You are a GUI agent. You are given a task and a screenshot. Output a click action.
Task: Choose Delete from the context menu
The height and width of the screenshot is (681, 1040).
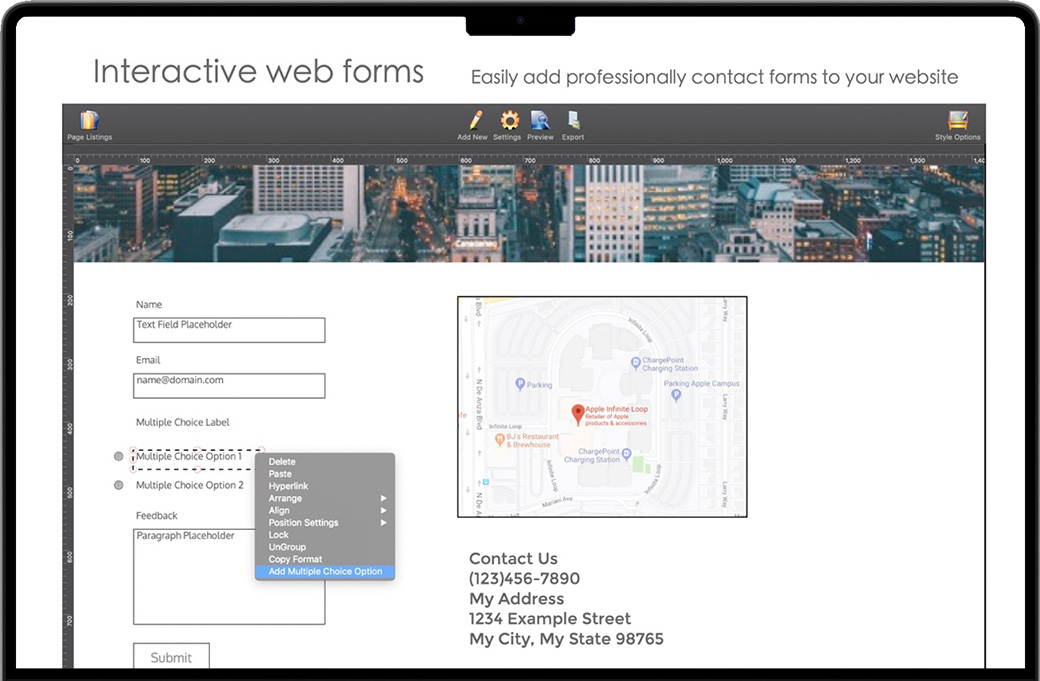click(x=283, y=462)
